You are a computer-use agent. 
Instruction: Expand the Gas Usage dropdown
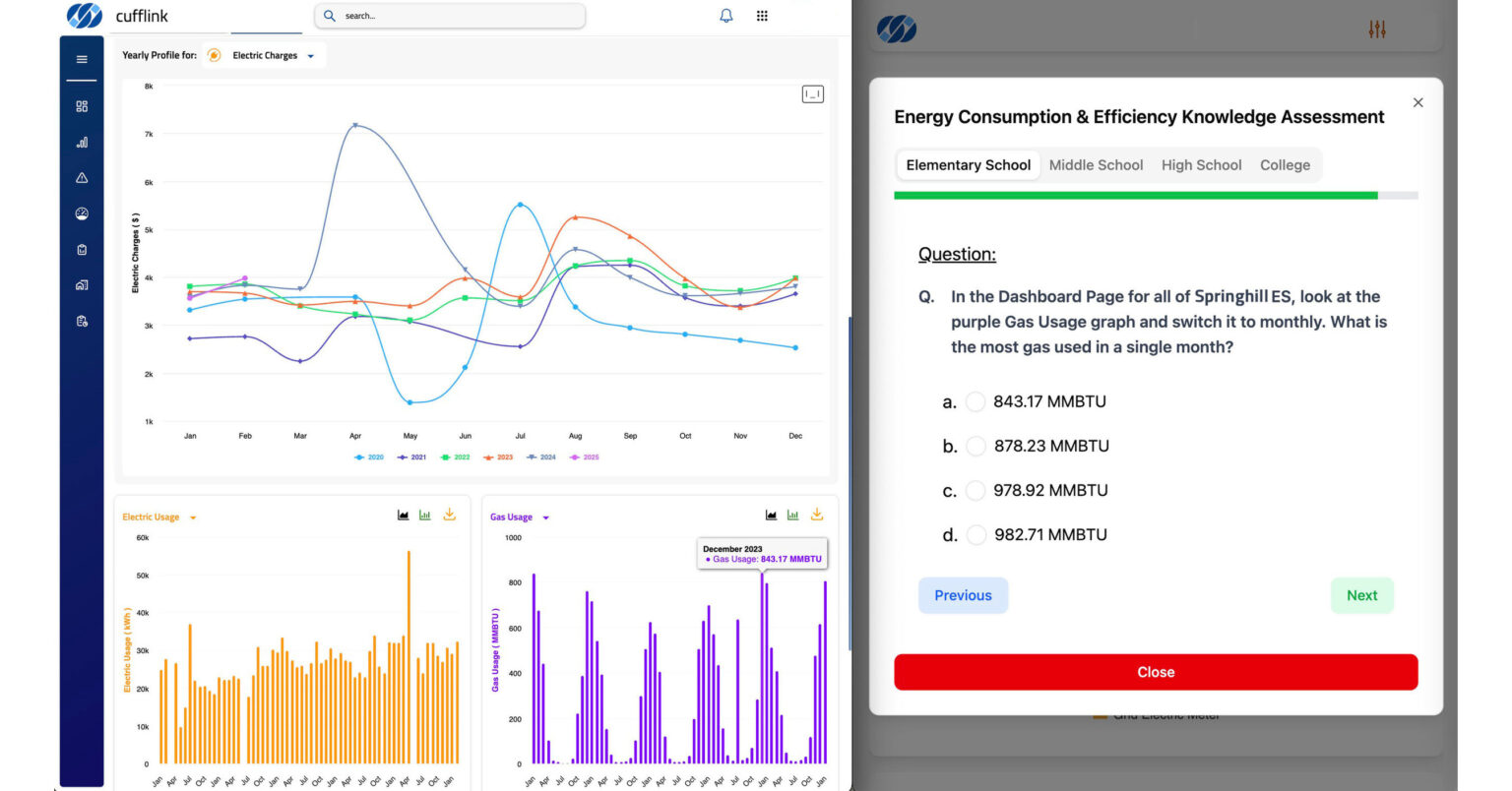click(545, 517)
